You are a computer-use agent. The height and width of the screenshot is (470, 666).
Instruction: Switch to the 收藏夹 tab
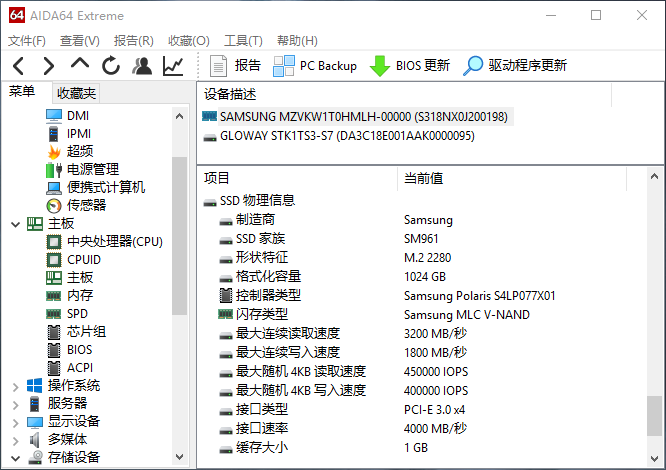(x=77, y=93)
